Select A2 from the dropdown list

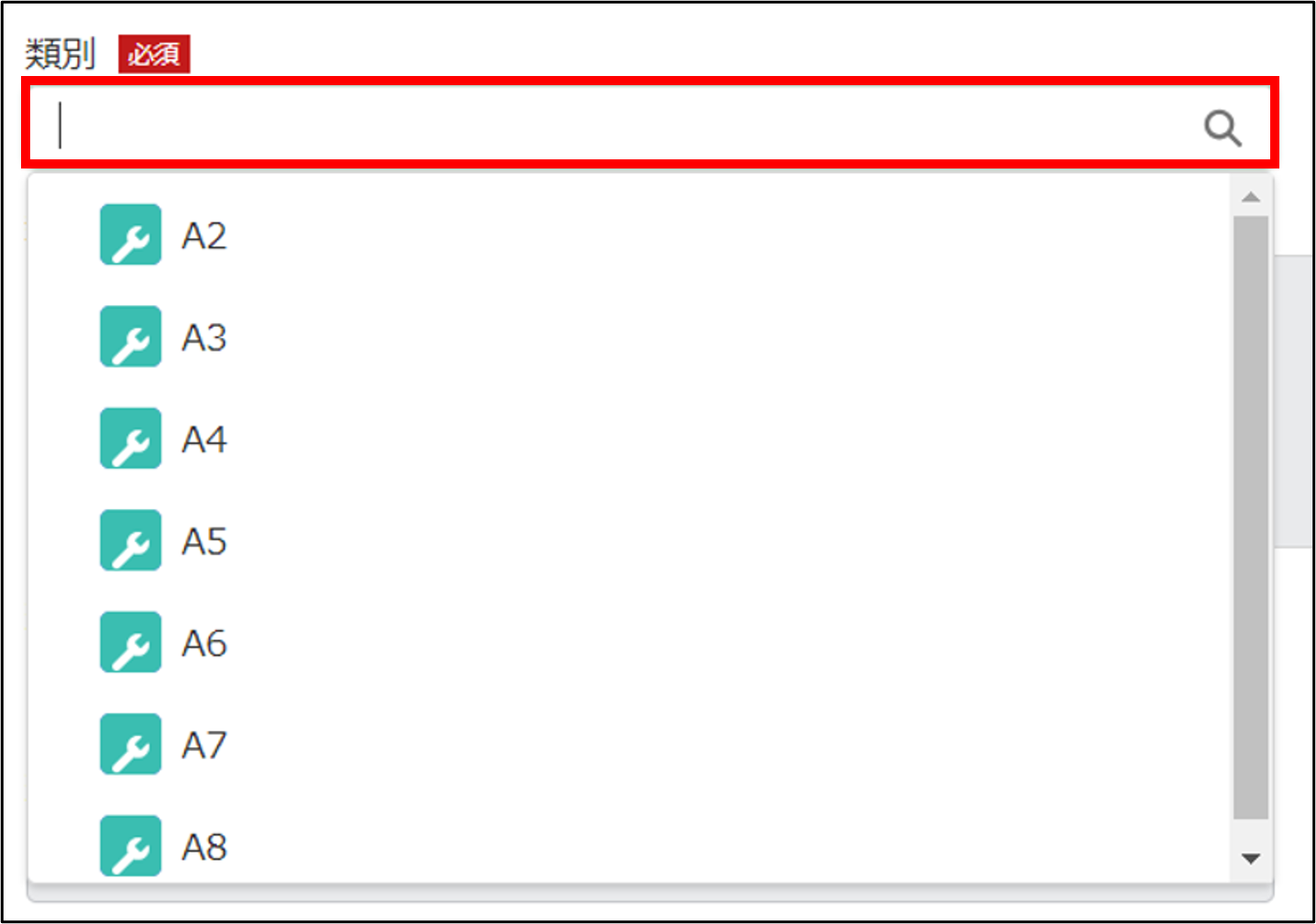click(204, 236)
